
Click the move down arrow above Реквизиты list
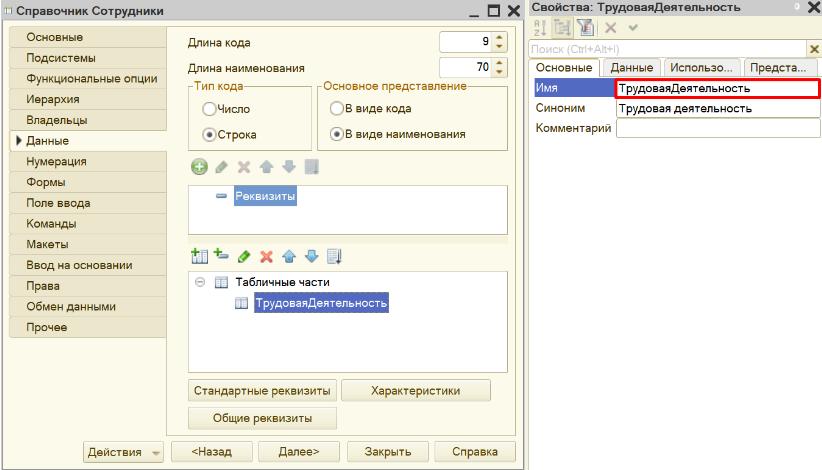click(x=289, y=167)
